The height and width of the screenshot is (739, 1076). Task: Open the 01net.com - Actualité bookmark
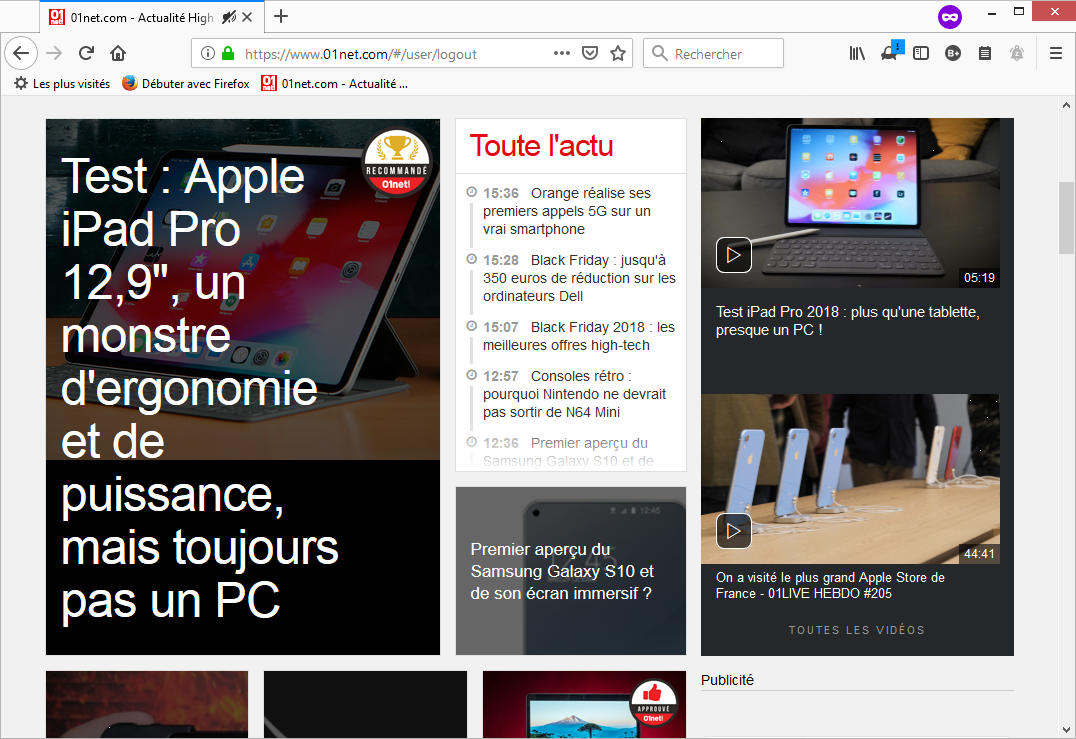pyautogui.click(x=334, y=84)
